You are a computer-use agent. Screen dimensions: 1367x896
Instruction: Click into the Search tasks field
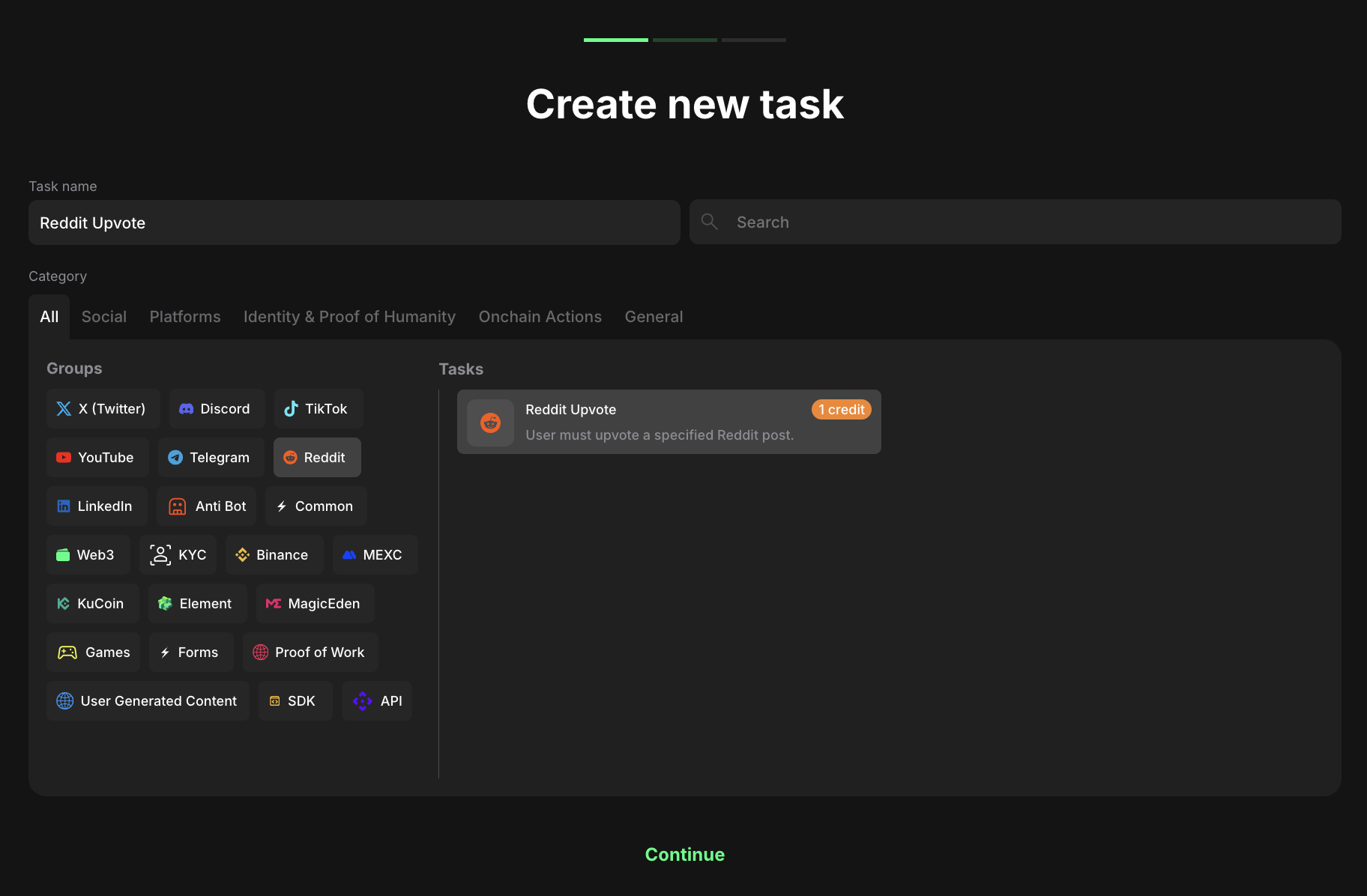tap(1016, 222)
